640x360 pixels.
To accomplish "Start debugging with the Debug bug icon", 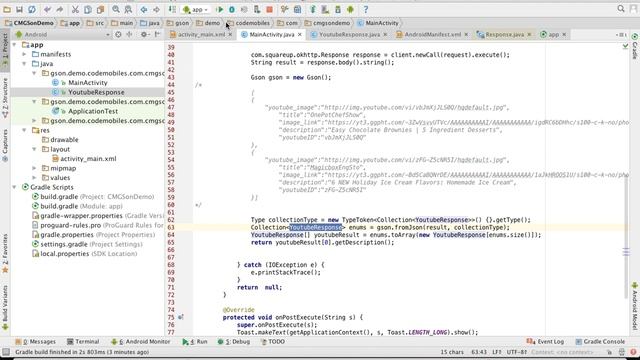I will tap(232, 9).
